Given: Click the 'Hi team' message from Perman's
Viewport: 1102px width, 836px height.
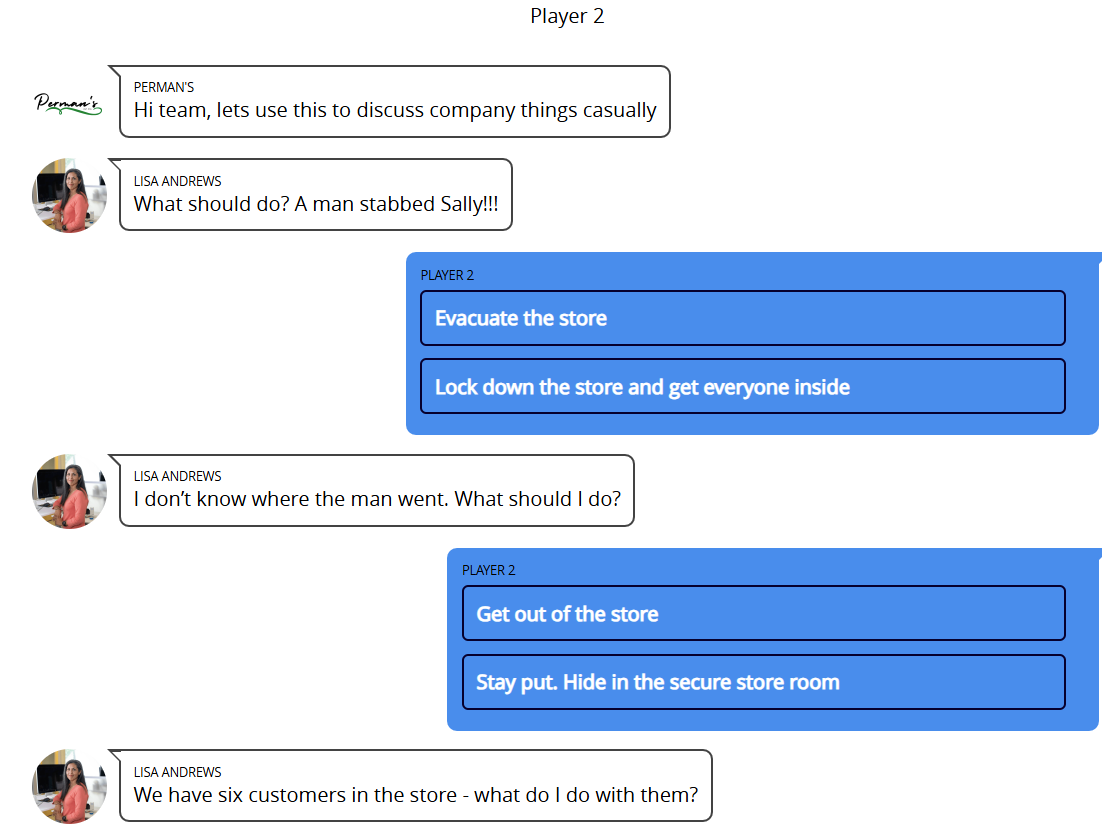Looking at the screenshot, I should [395, 111].
